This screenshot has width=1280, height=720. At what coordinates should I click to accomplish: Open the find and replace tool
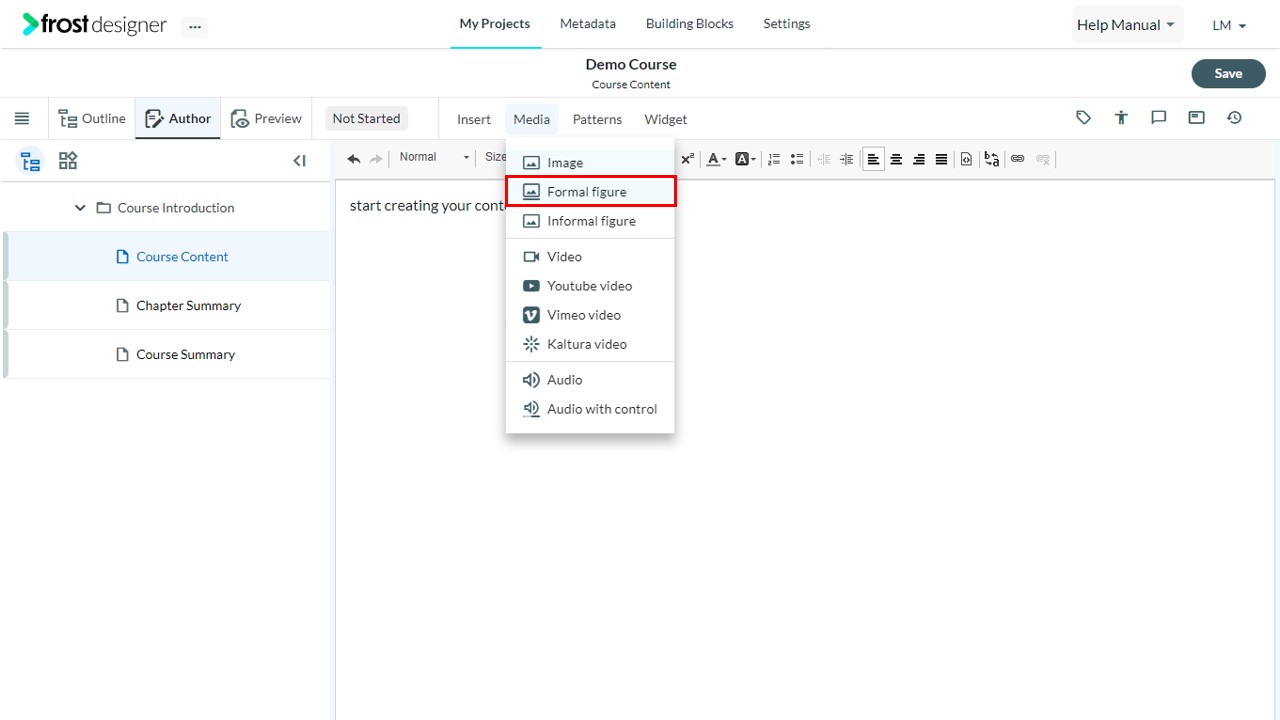pyautogui.click(x=992, y=158)
